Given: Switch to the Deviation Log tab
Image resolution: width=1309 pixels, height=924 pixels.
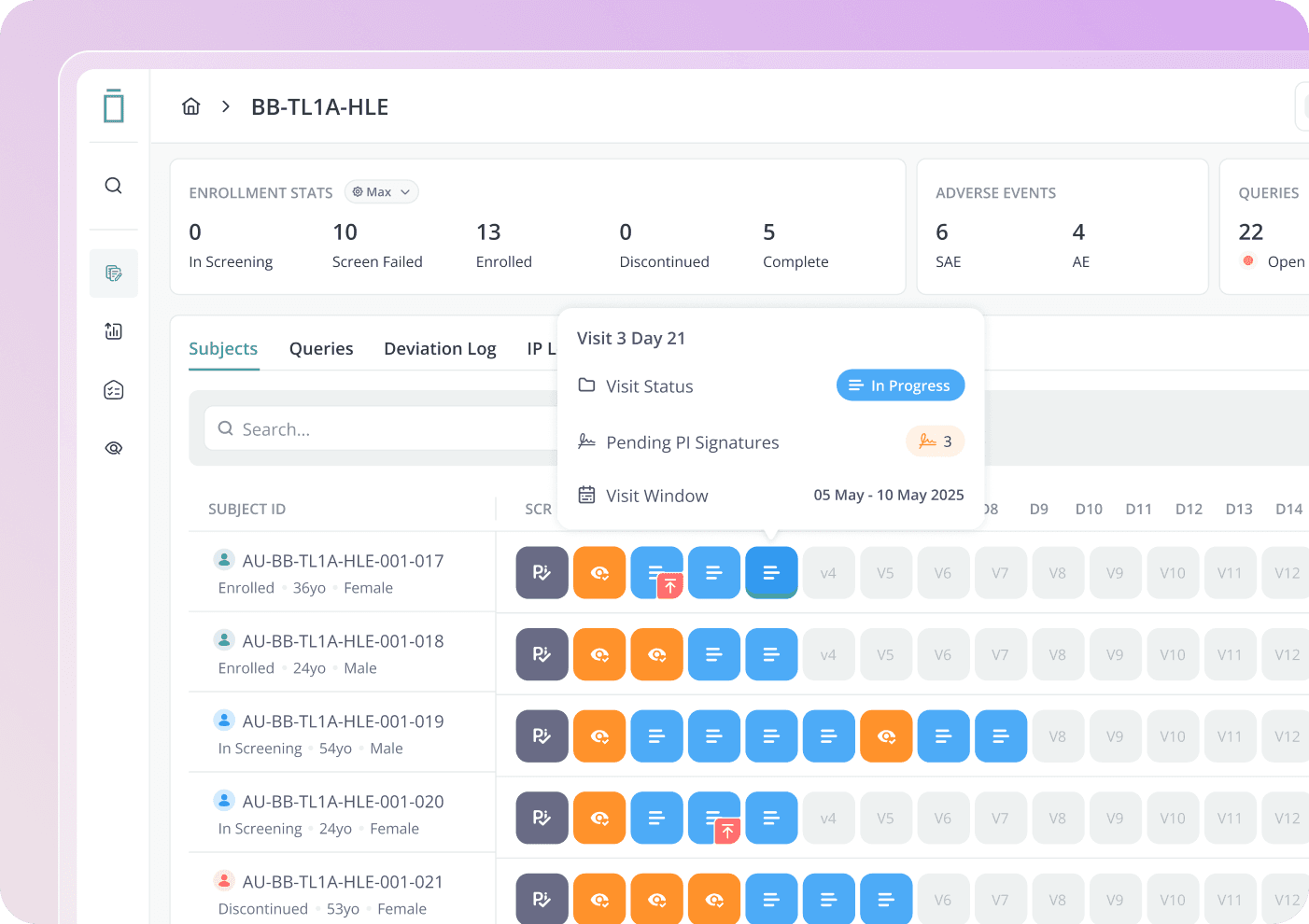Looking at the screenshot, I should pos(440,349).
